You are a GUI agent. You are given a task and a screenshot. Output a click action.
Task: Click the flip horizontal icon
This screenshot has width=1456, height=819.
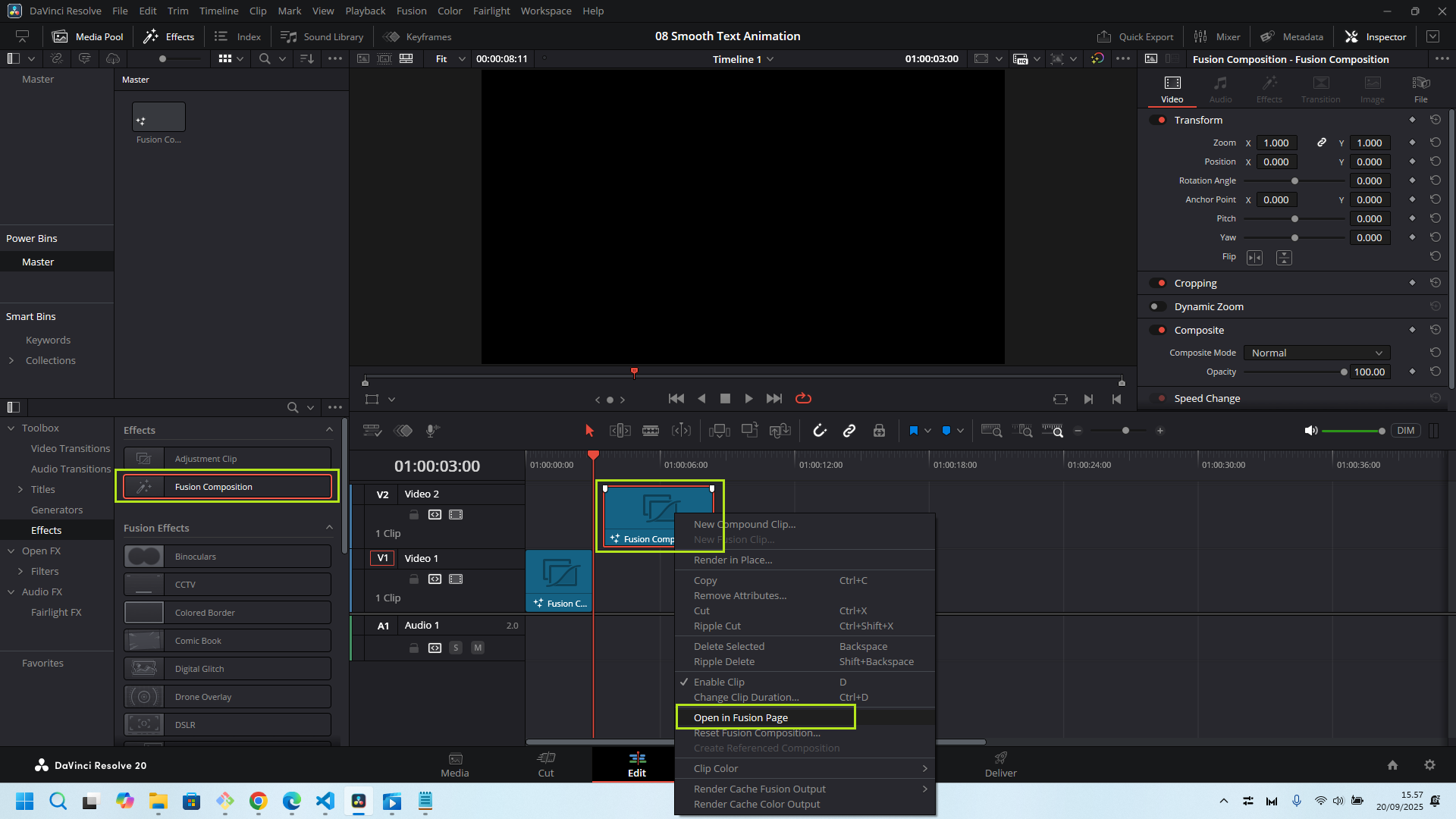pos(1255,258)
